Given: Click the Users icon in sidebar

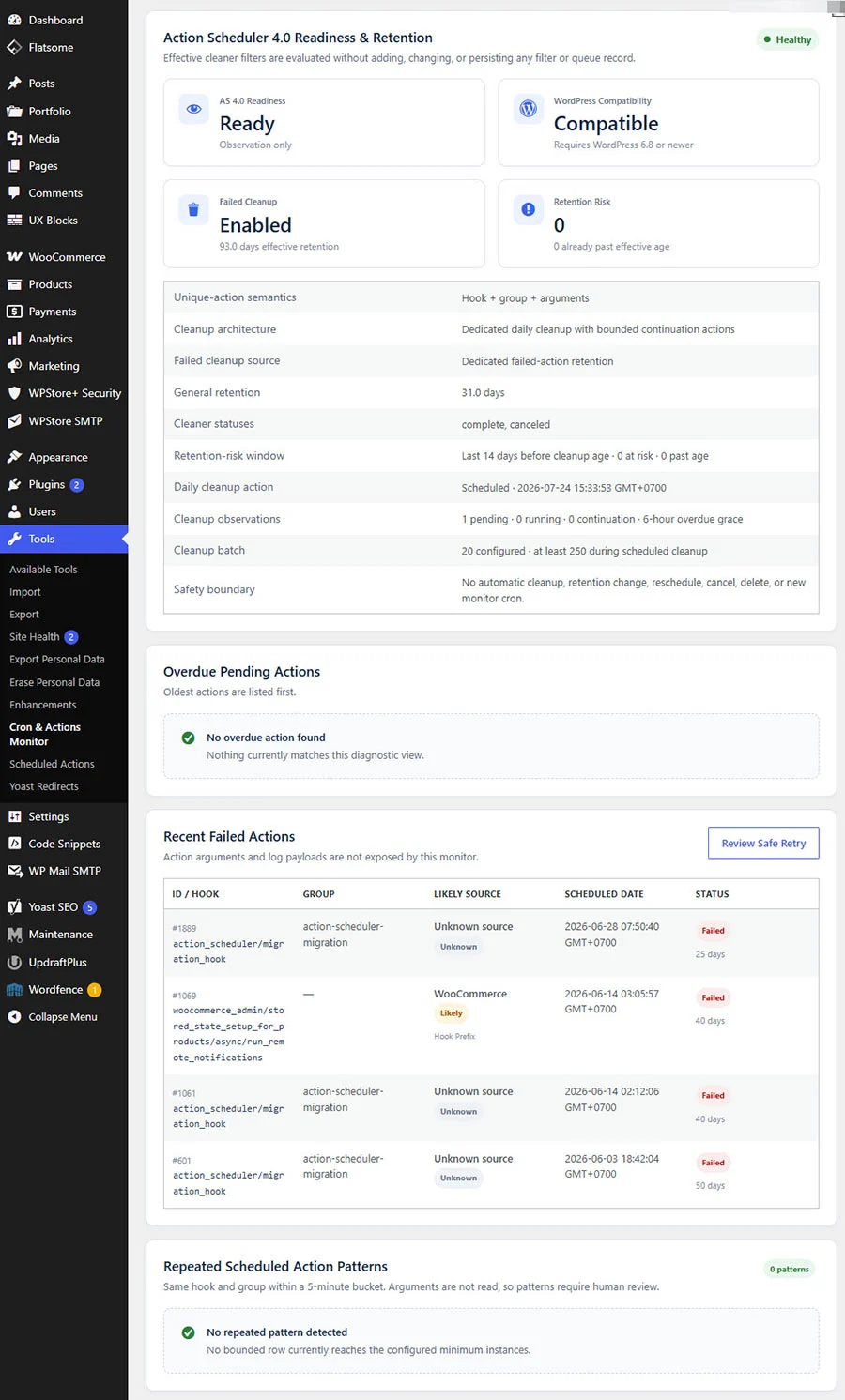Looking at the screenshot, I should [x=14, y=511].
